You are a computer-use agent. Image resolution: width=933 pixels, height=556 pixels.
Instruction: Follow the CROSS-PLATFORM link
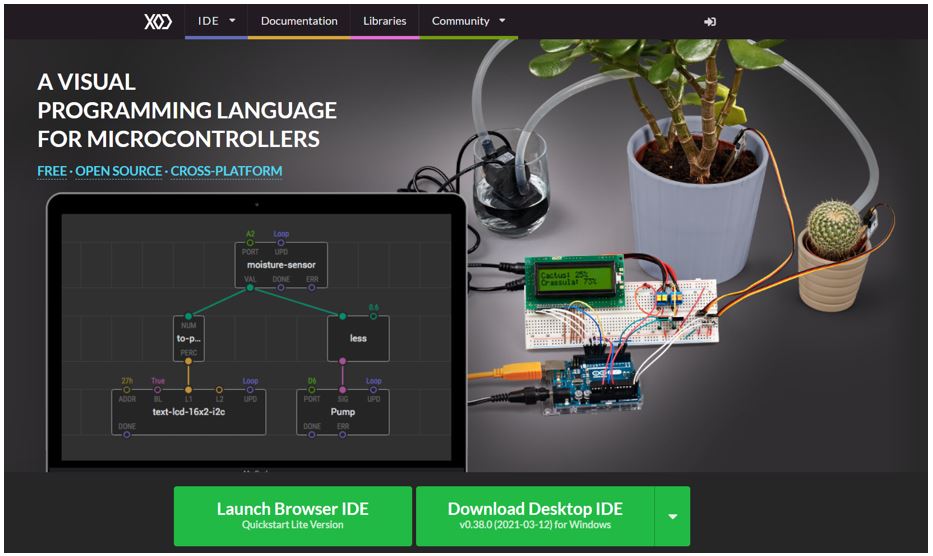(226, 171)
